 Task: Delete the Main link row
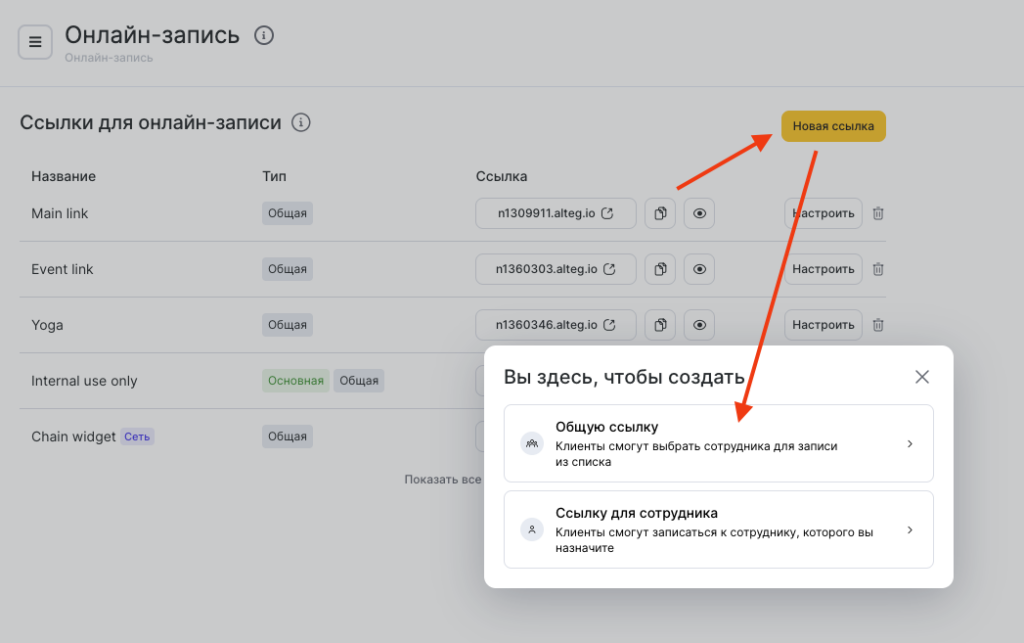(x=878, y=213)
